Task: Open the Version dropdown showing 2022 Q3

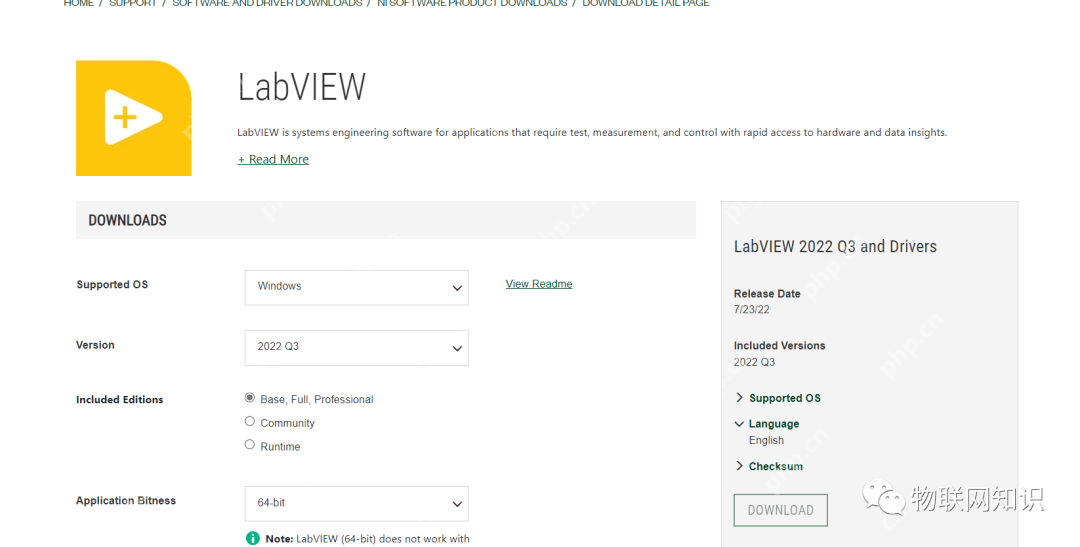Action: 356,347
